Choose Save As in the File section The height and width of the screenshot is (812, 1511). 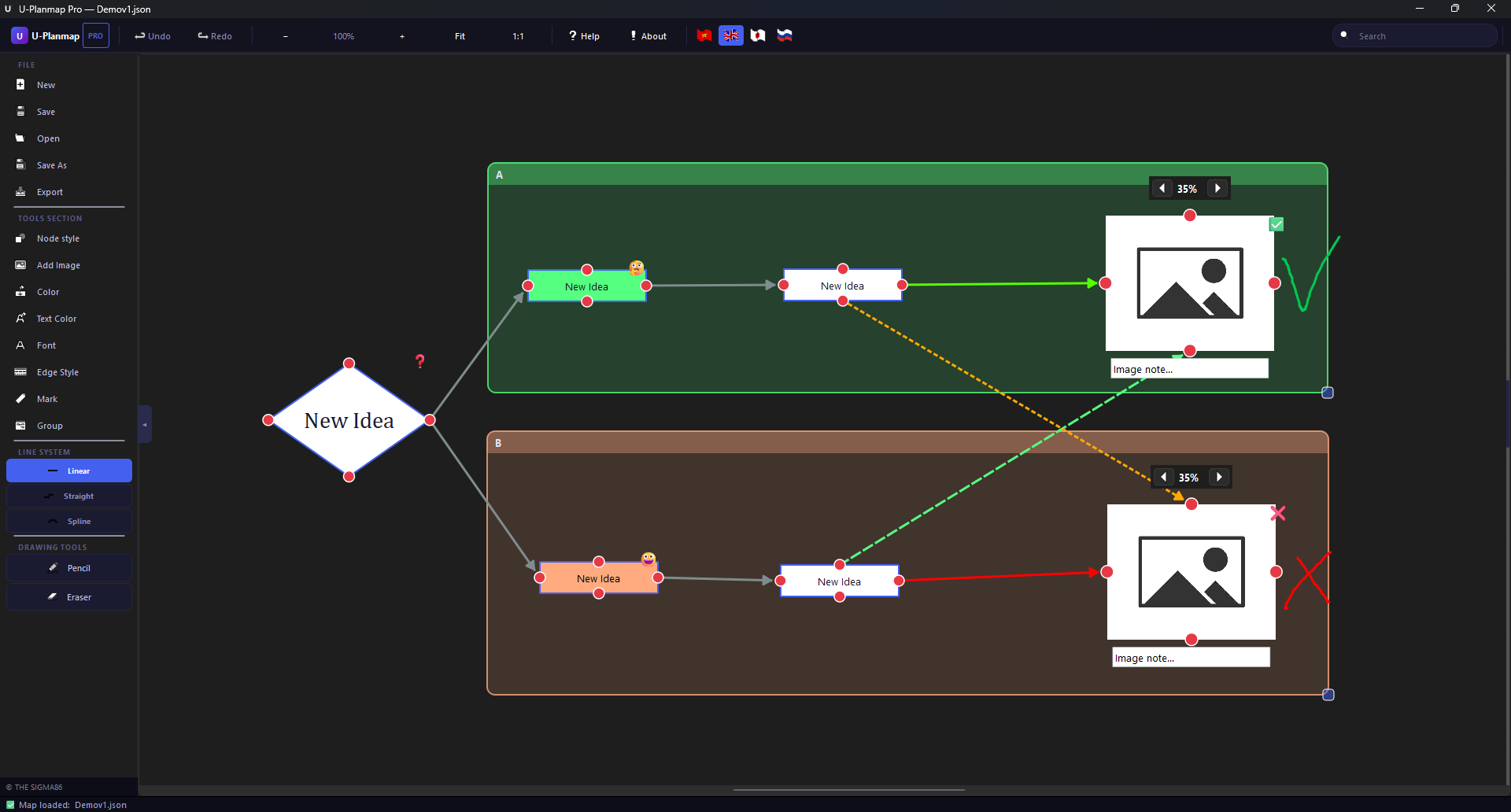pos(69,165)
